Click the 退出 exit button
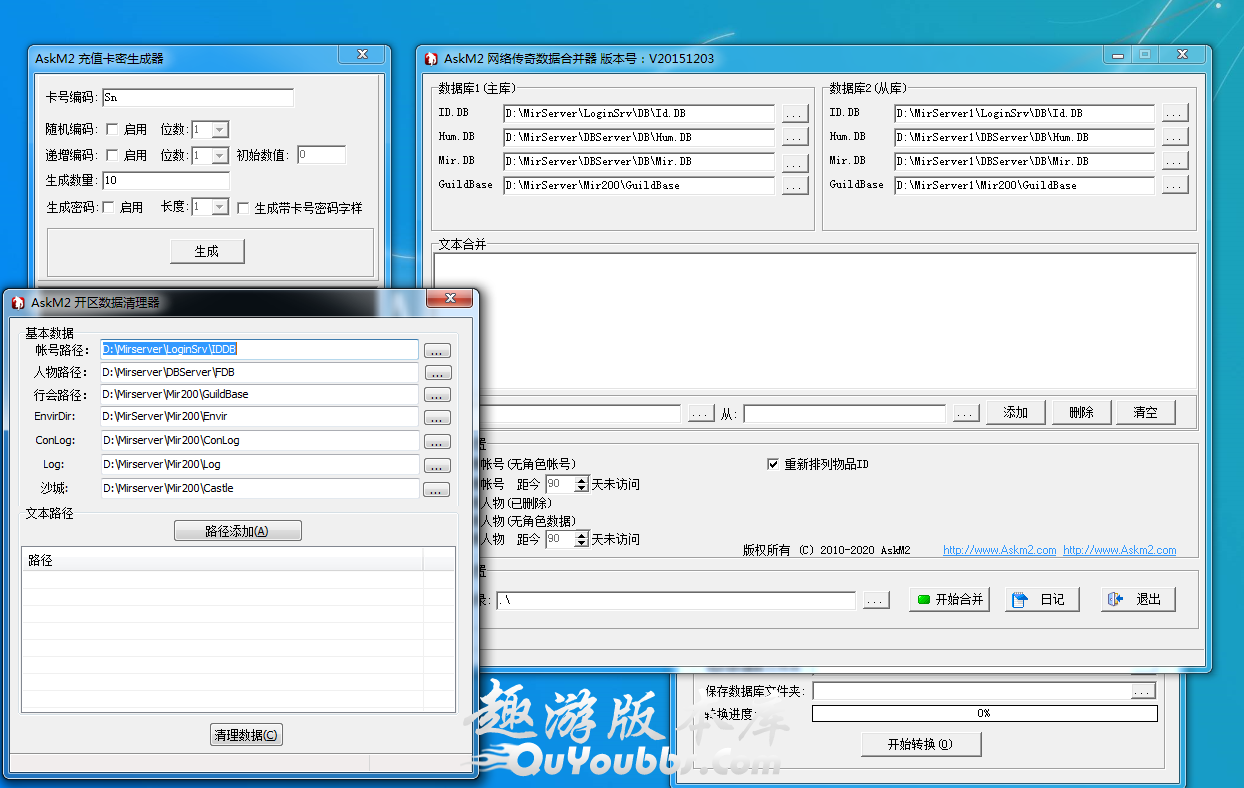The height and width of the screenshot is (788, 1244). click(1138, 599)
